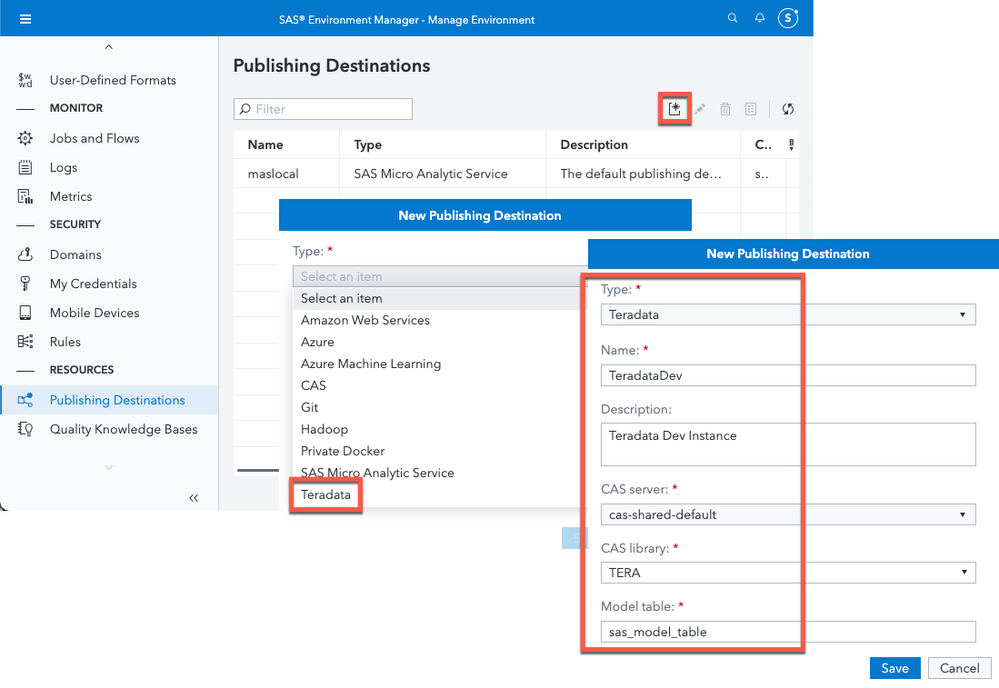This screenshot has height=688, width=999.
Task: Open the CAS library dropdown
Action: pyautogui.click(x=787, y=573)
